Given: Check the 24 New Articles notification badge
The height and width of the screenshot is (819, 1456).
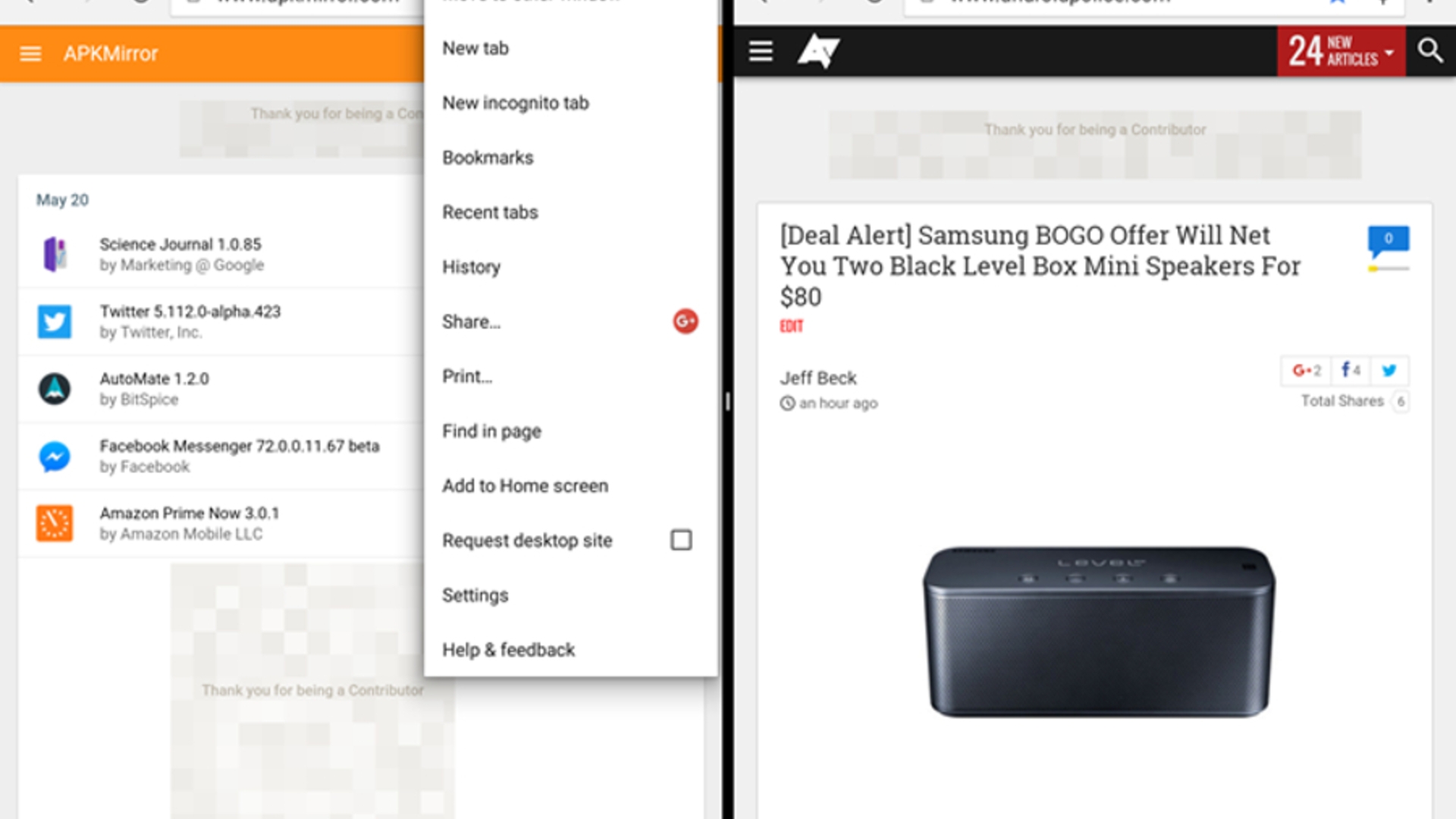Looking at the screenshot, I should click(x=1340, y=52).
